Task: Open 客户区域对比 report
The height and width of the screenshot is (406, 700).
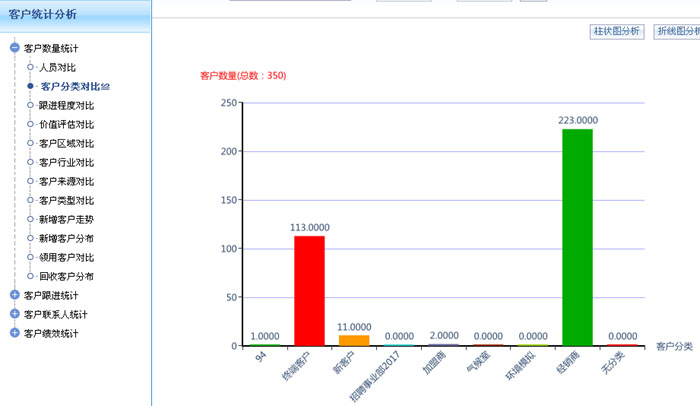Action: click(x=66, y=143)
